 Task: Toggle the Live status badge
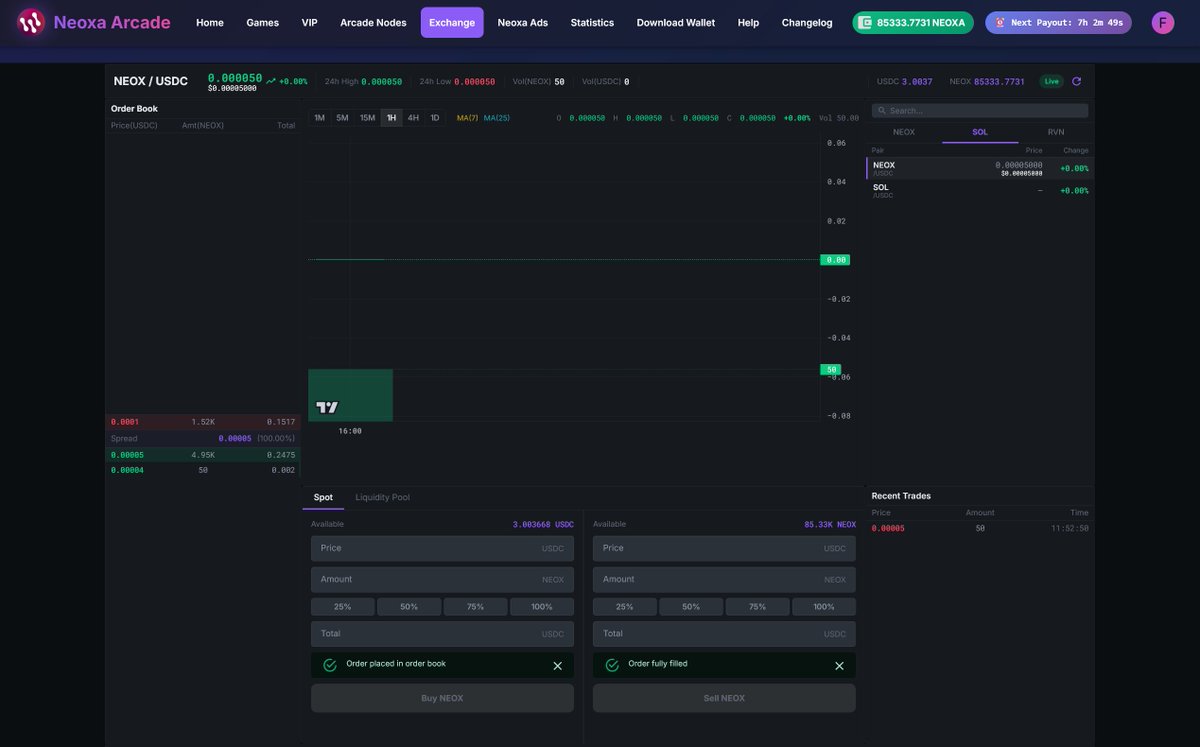1051,81
